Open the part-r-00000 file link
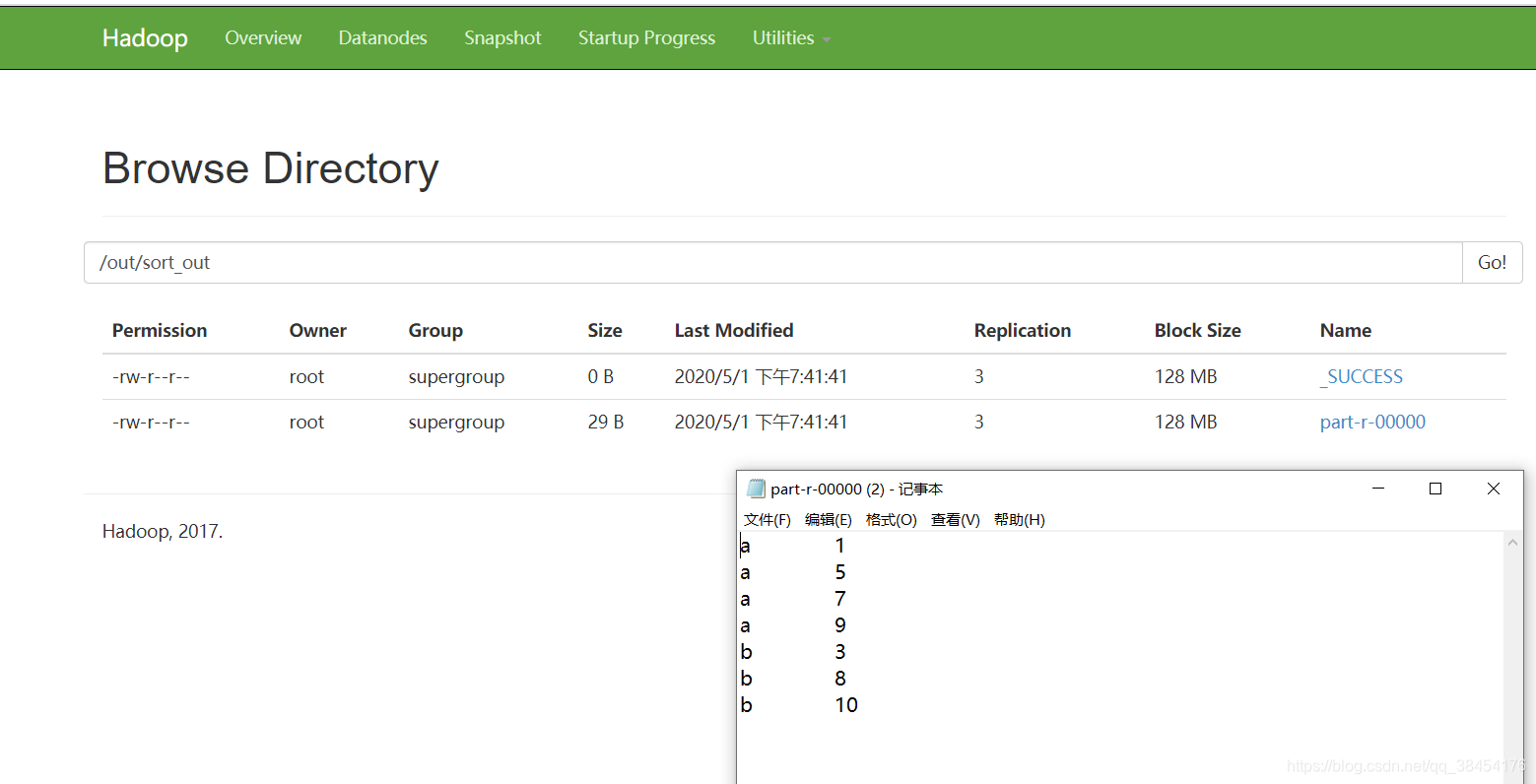The height and width of the screenshot is (784, 1536). pos(1372,423)
